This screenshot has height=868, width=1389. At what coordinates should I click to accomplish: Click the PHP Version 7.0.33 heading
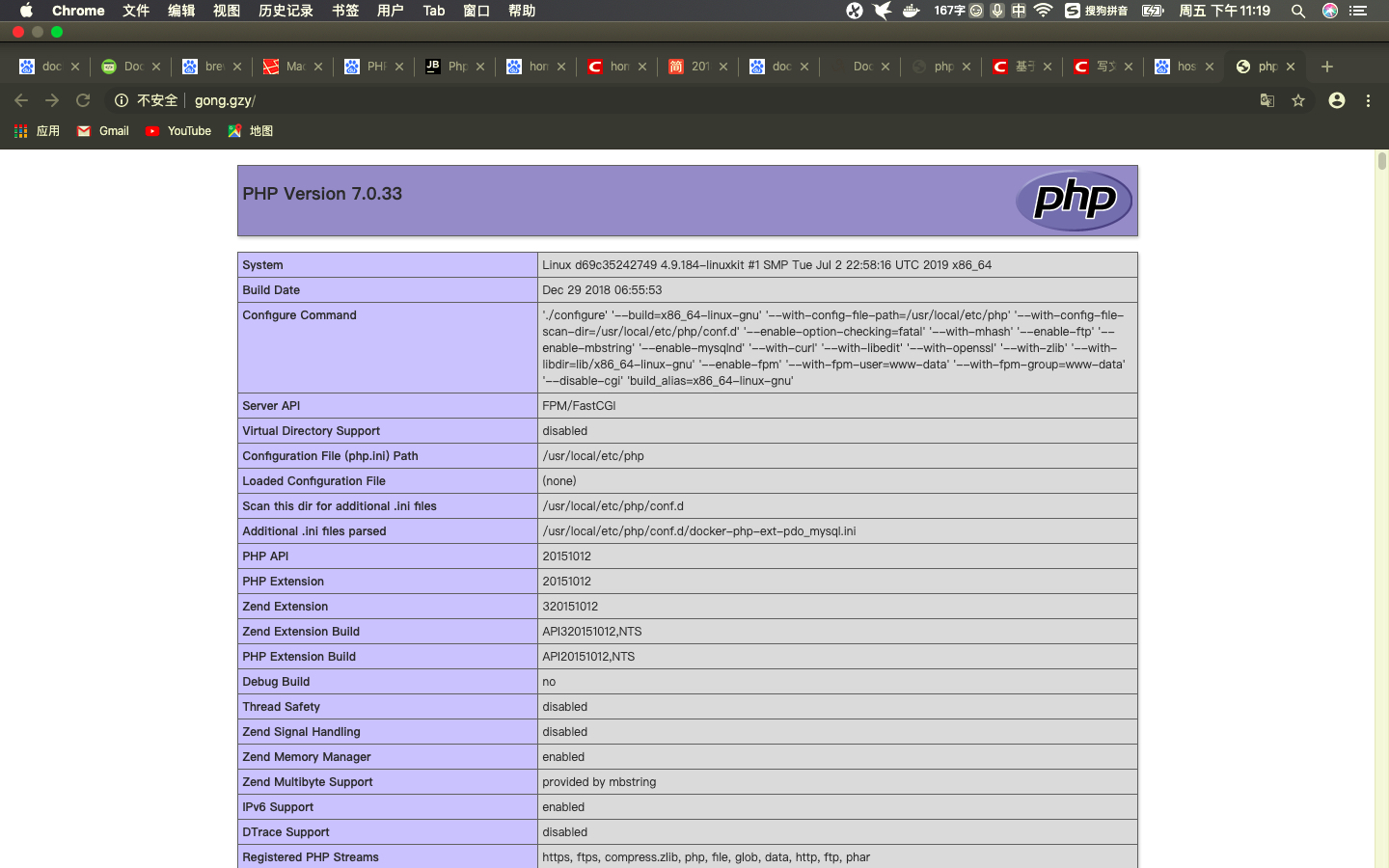point(322,194)
